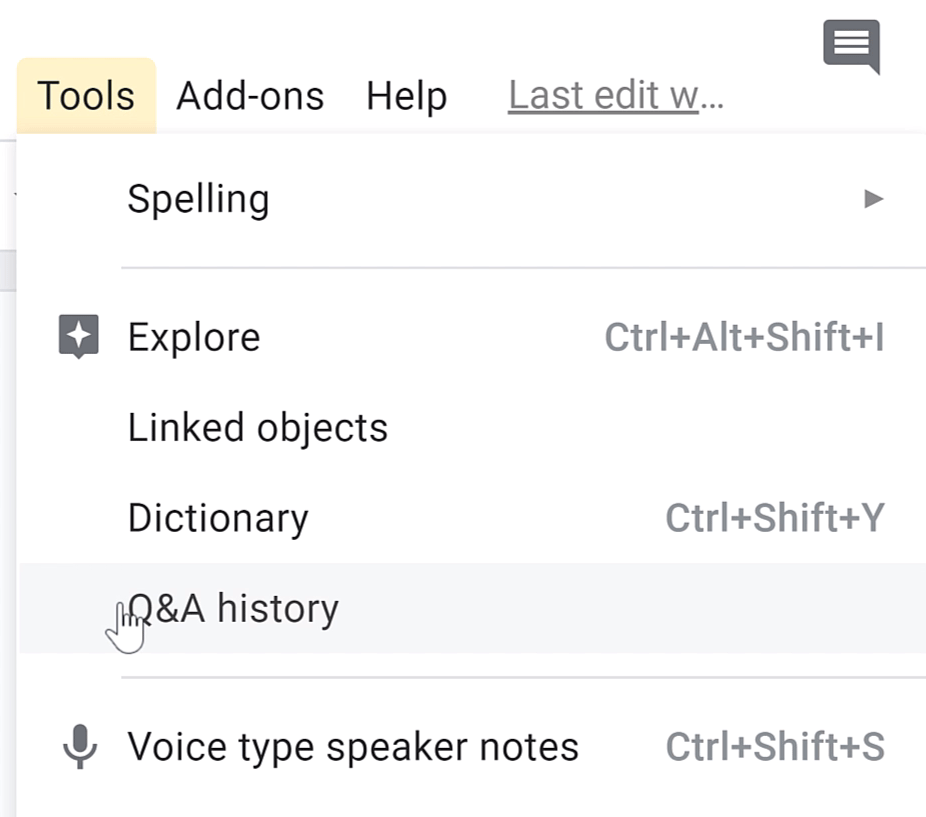Open Q&A history

point(471,608)
